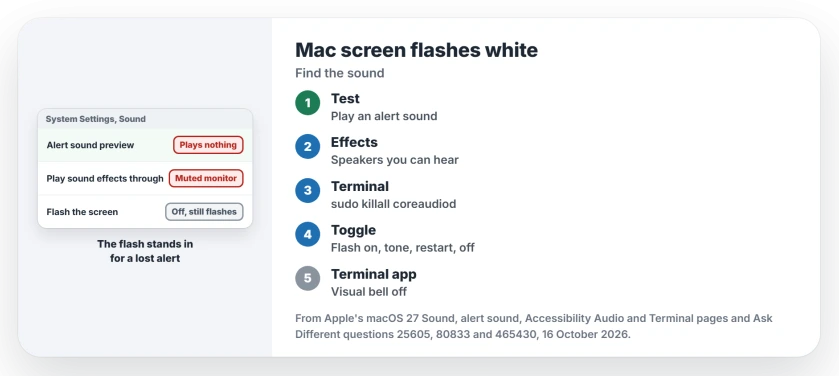
Task: Select the 'Alert sound preview' row label
Action: 90,145
